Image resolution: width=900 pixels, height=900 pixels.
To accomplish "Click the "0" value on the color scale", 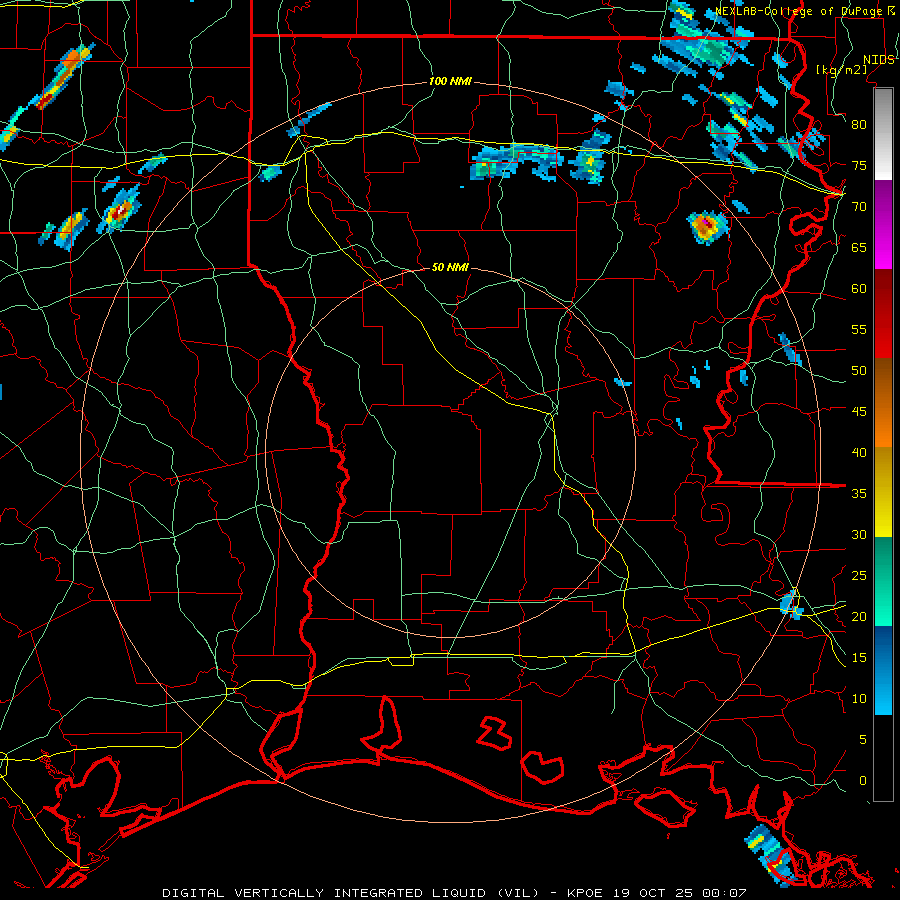I will 863,781.
